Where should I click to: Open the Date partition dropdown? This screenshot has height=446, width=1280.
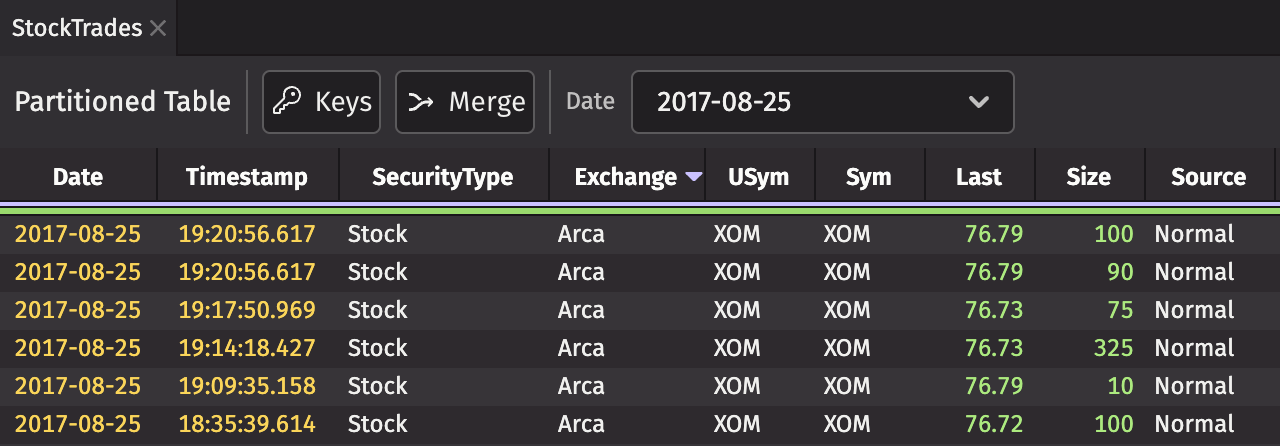822,101
